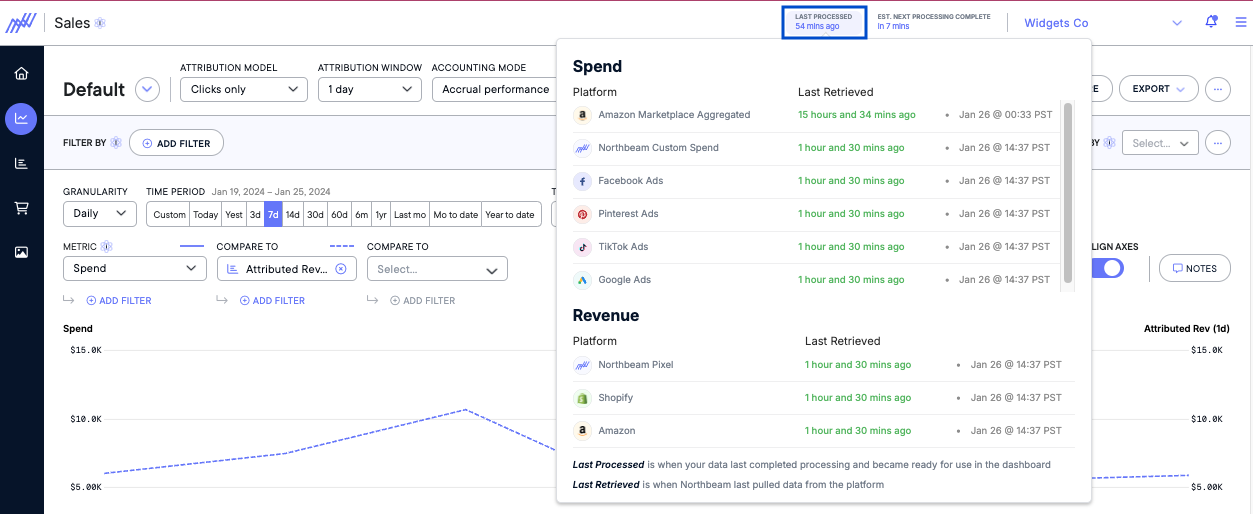Click ADD FILTER button beside FILTER BY
The height and width of the screenshot is (514, 1253).
[x=176, y=143]
